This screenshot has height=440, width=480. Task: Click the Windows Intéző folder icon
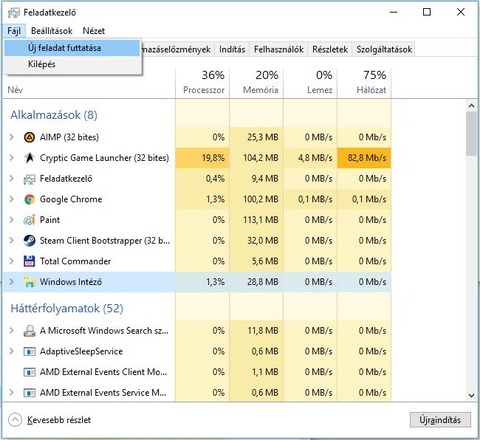click(x=29, y=282)
